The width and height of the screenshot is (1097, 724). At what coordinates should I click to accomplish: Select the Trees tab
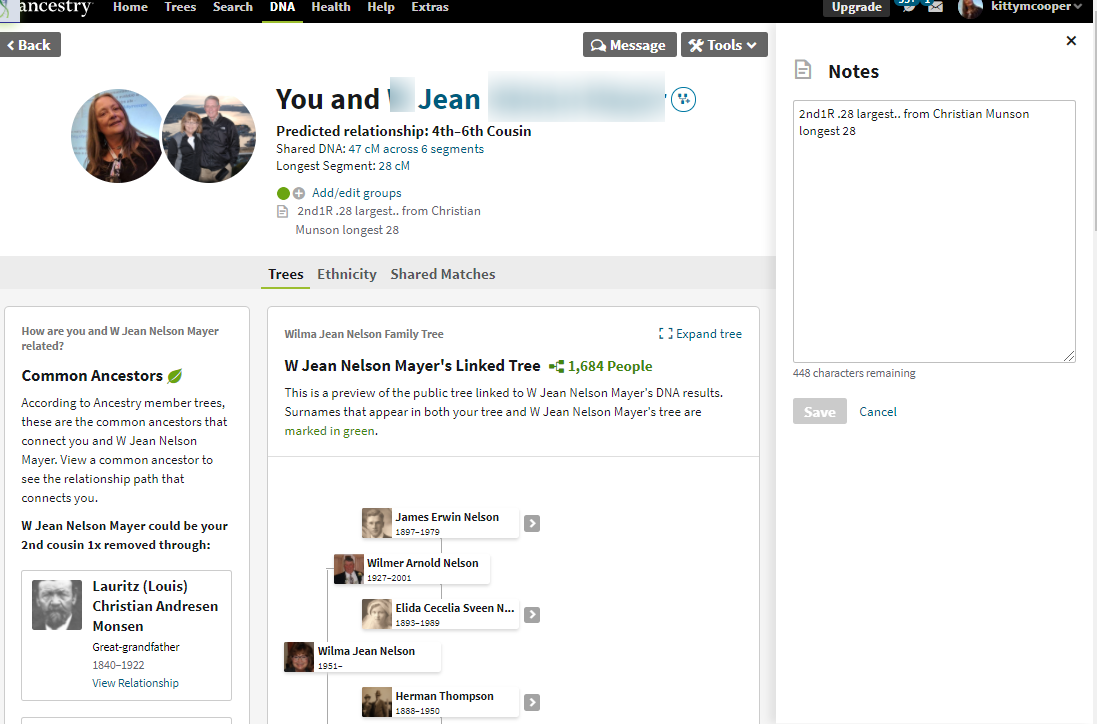pos(285,274)
